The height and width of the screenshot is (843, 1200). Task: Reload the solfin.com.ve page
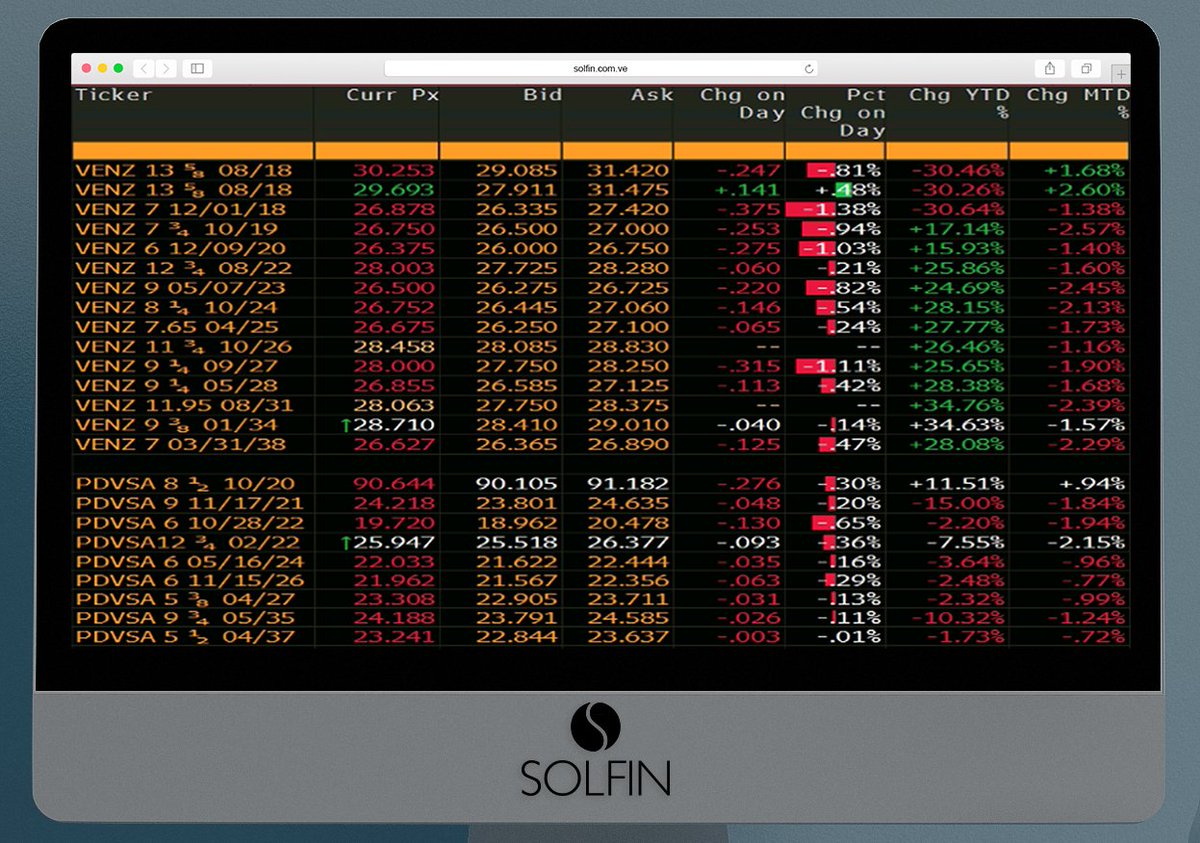pyautogui.click(x=809, y=69)
